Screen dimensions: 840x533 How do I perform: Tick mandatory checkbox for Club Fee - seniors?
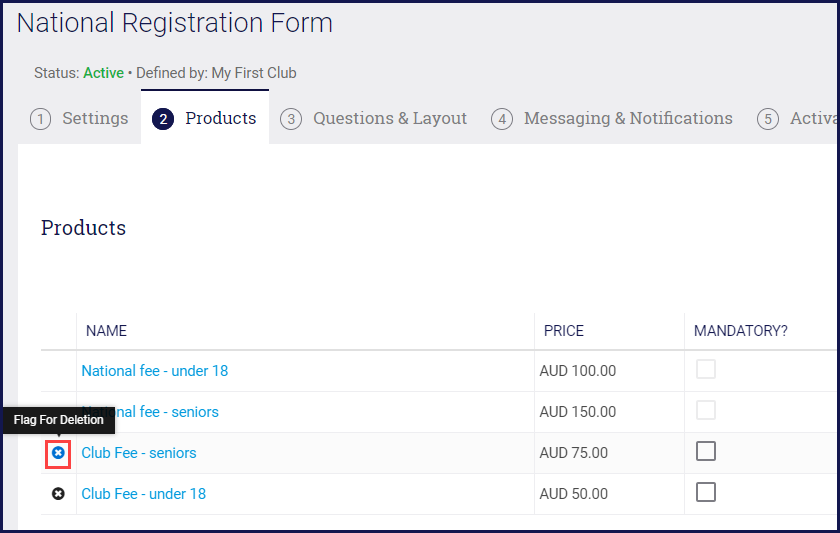(706, 451)
